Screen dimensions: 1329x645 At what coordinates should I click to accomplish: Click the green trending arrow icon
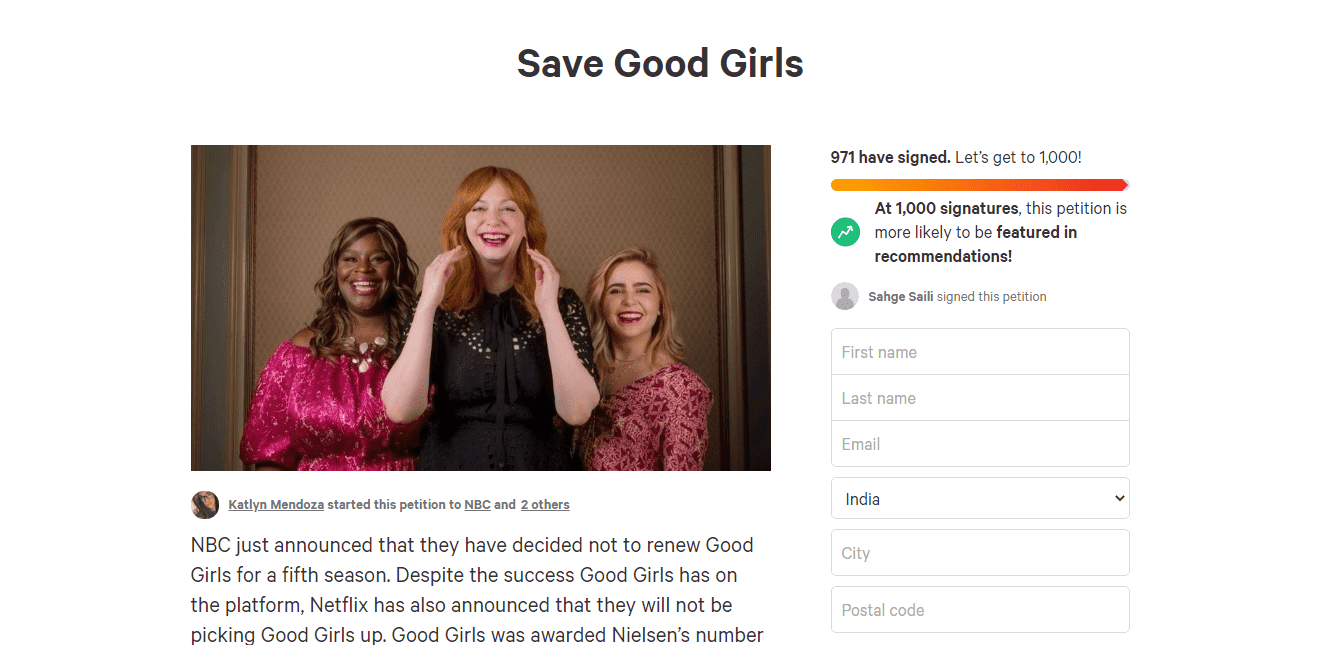click(845, 232)
